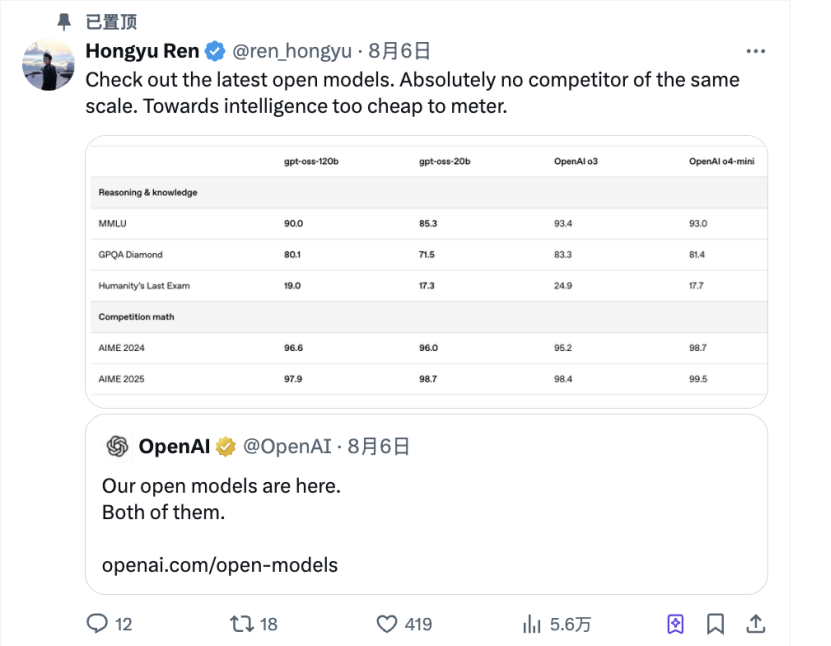Open the view analytics bar chart icon
This screenshot has height=646, width=831.
[x=532, y=624]
